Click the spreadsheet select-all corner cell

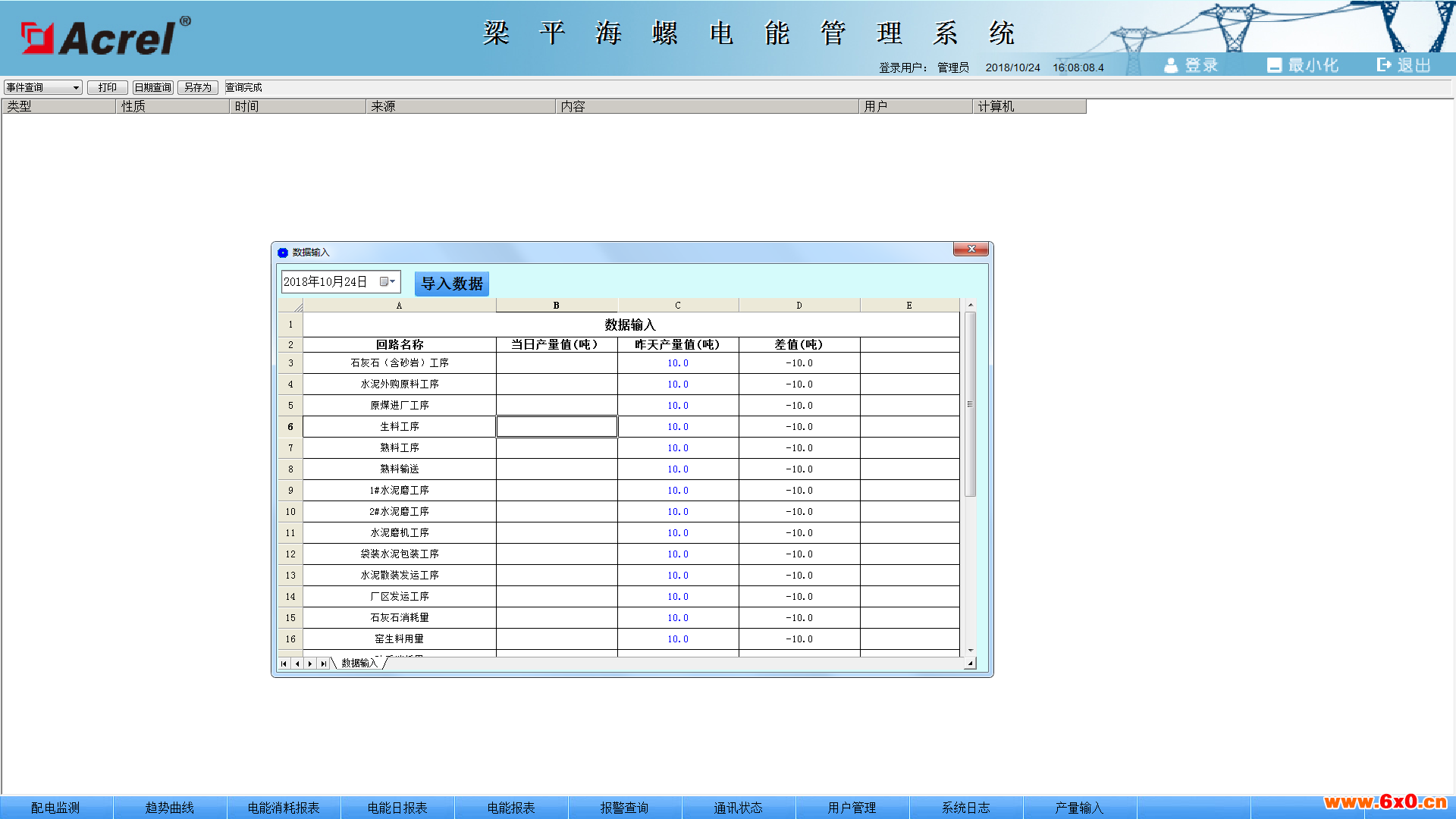[290, 306]
